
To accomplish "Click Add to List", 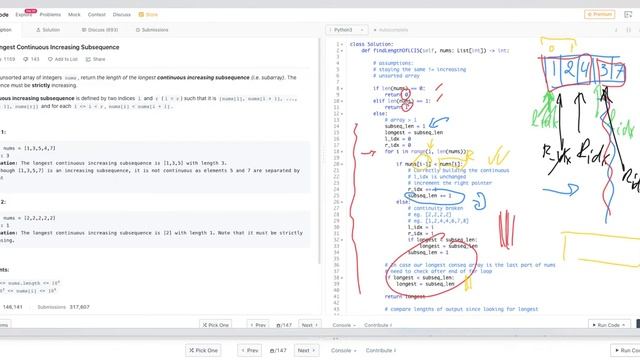I will click(x=62, y=59).
